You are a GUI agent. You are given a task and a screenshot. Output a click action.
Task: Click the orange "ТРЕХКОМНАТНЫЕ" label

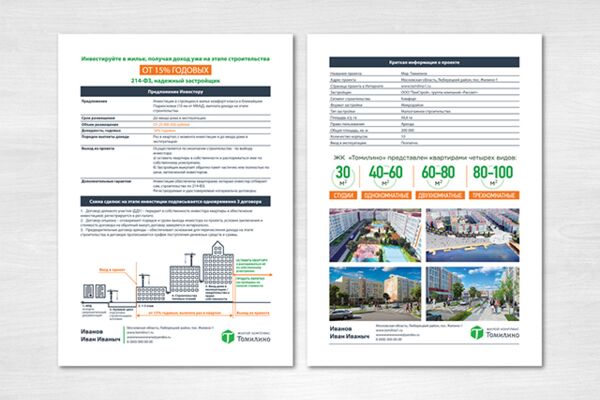(494, 195)
